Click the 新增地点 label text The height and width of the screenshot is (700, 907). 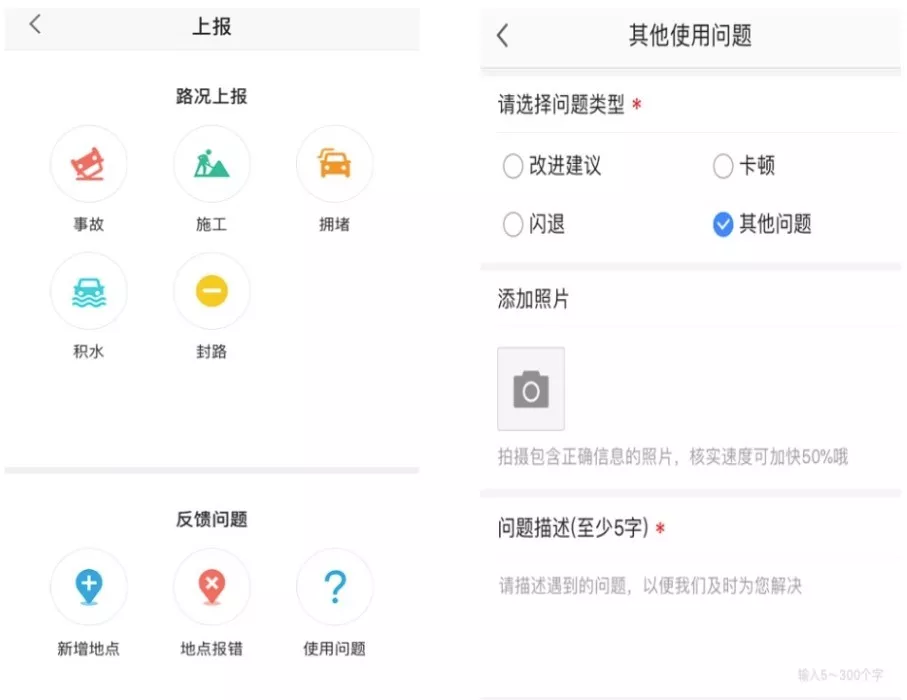tap(89, 649)
